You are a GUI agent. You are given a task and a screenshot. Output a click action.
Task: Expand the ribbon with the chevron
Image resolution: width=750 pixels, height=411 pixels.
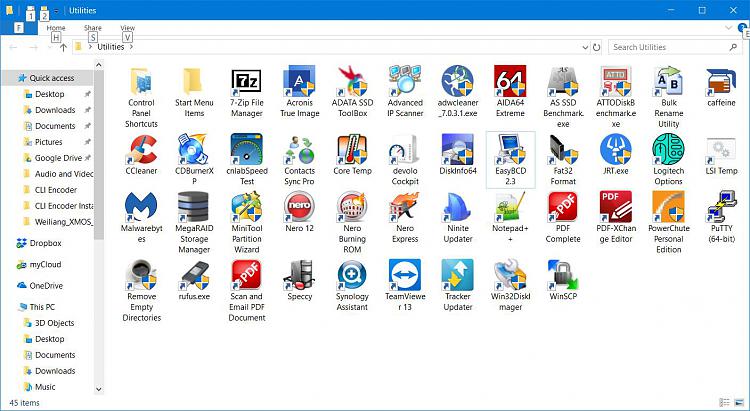click(x=729, y=28)
